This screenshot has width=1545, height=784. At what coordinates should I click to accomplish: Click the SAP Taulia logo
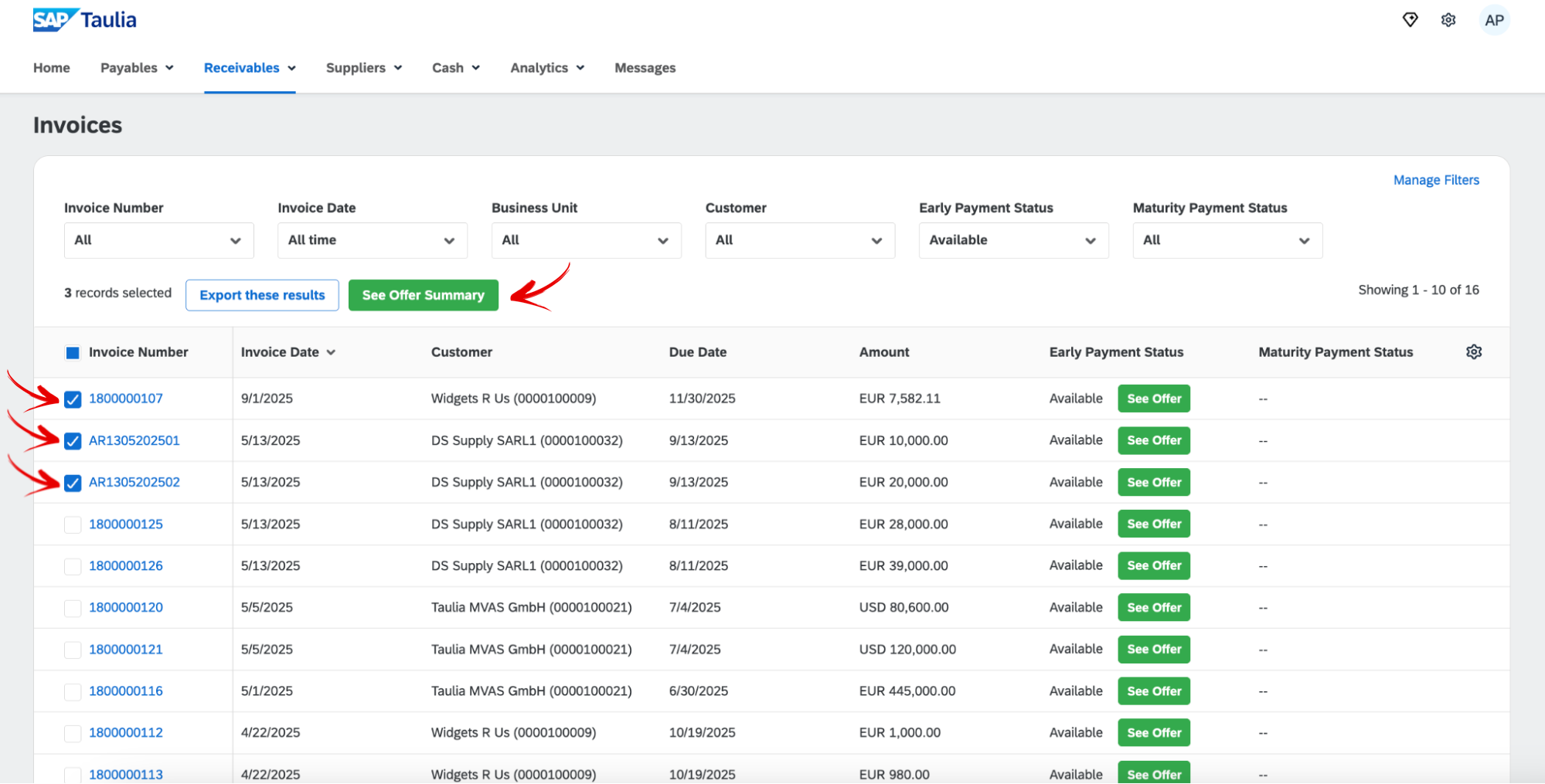tap(84, 20)
